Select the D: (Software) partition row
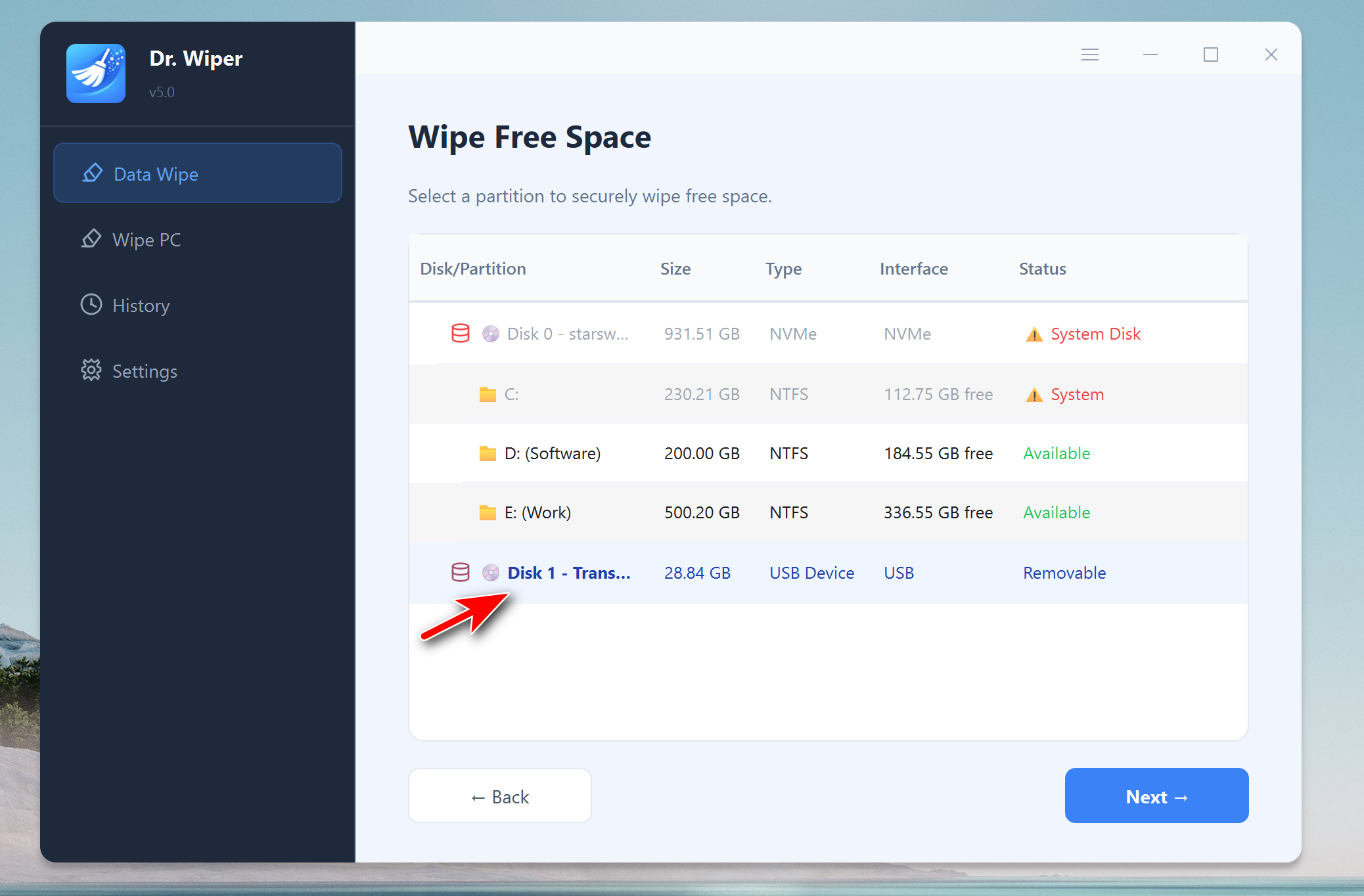 click(x=828, y=453)
